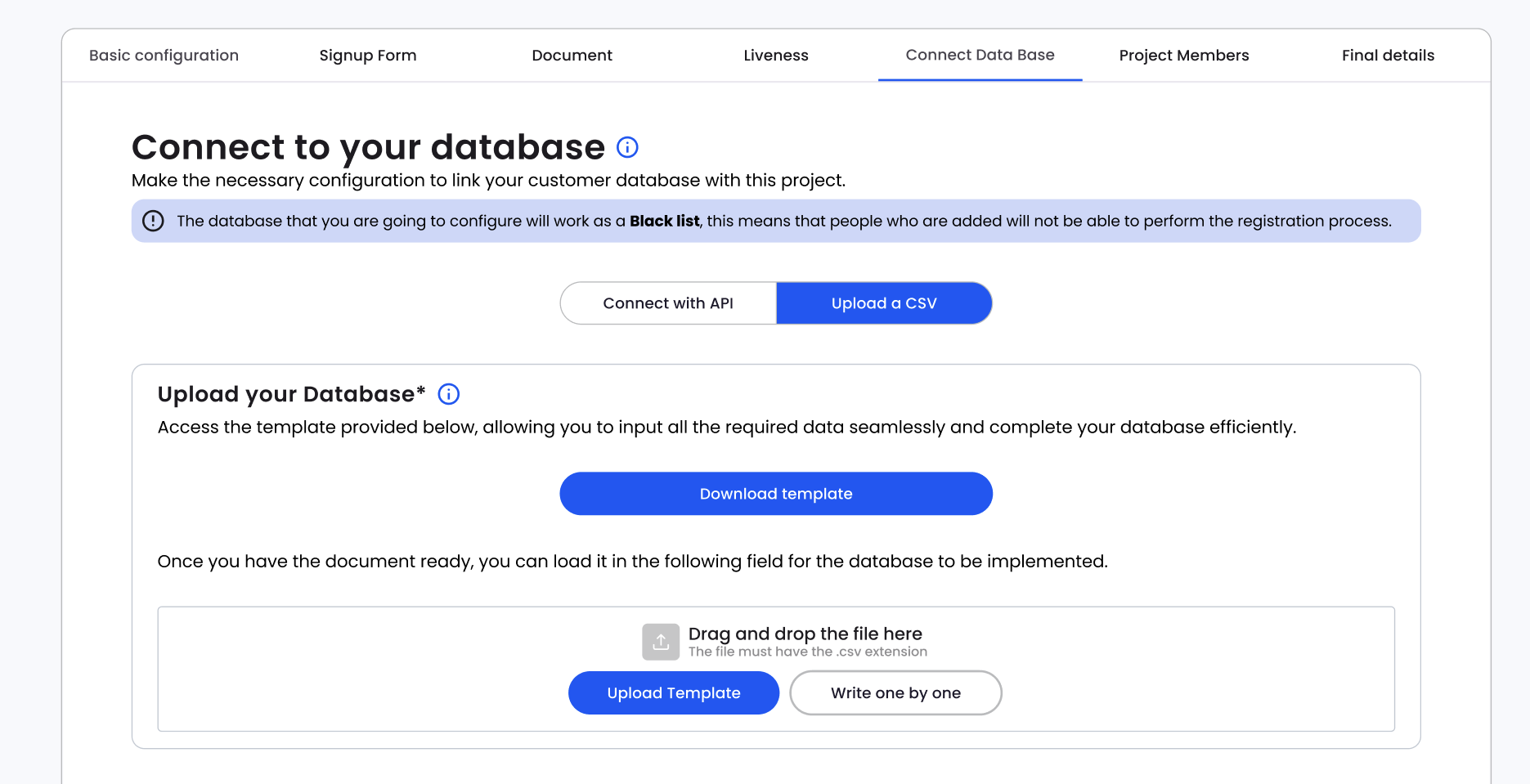Viewport: 1530px width, 784px height.
Task: Choose the Write one by one button
Action: tap(895, 693)
